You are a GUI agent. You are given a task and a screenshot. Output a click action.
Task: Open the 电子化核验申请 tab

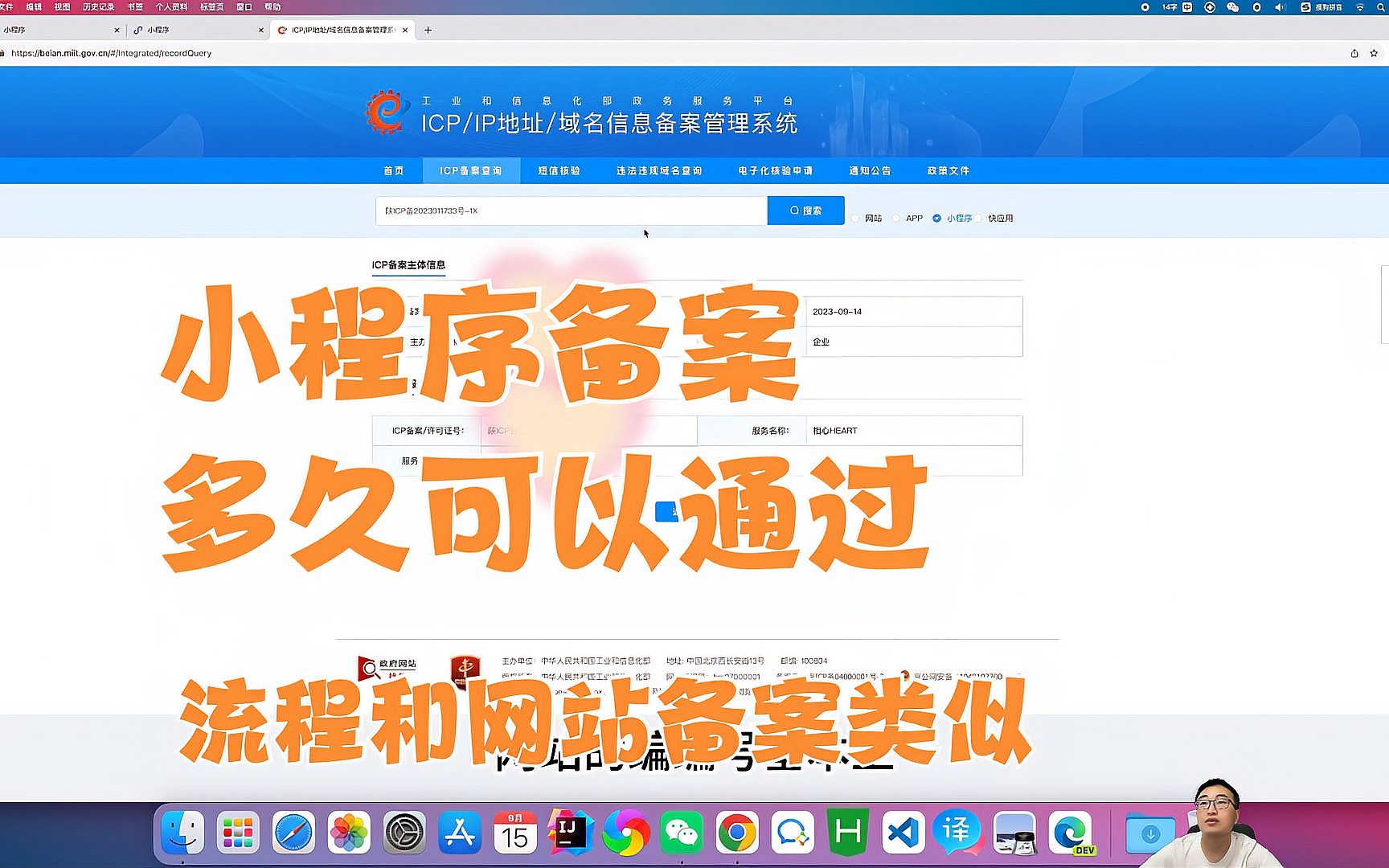776,170
